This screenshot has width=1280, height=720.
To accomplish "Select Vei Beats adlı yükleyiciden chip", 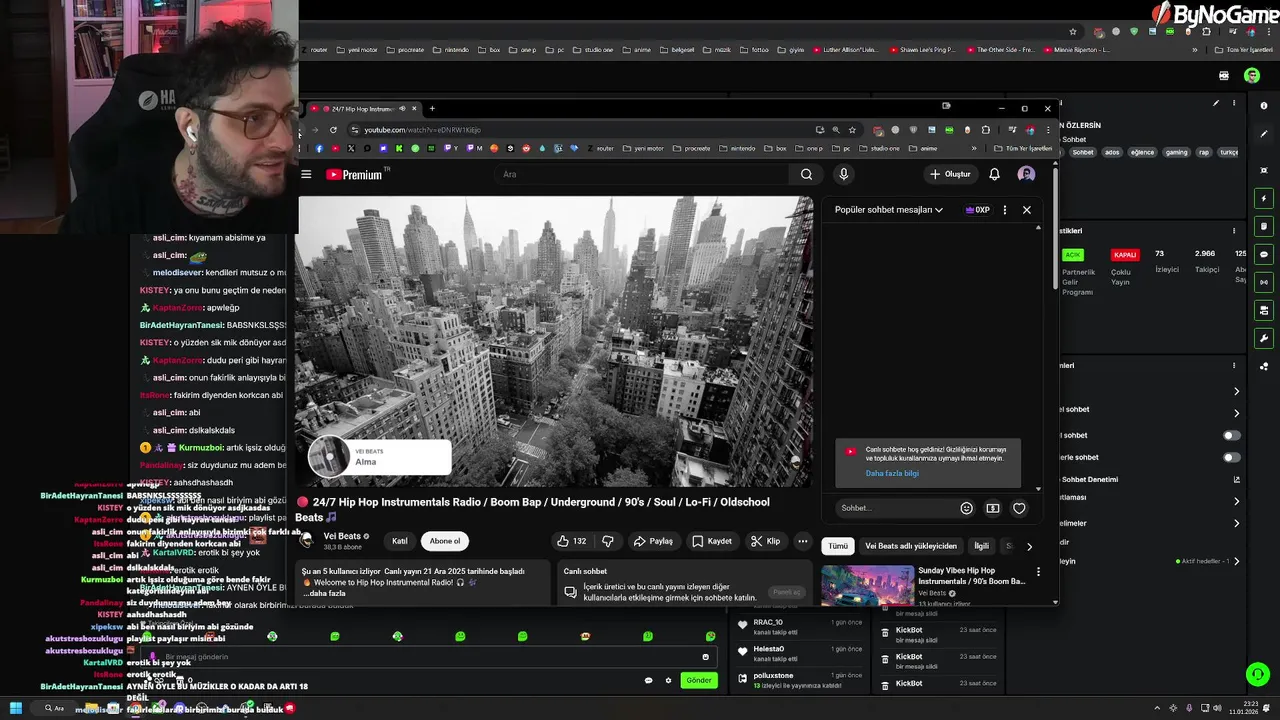I will (x=911, y=546).
